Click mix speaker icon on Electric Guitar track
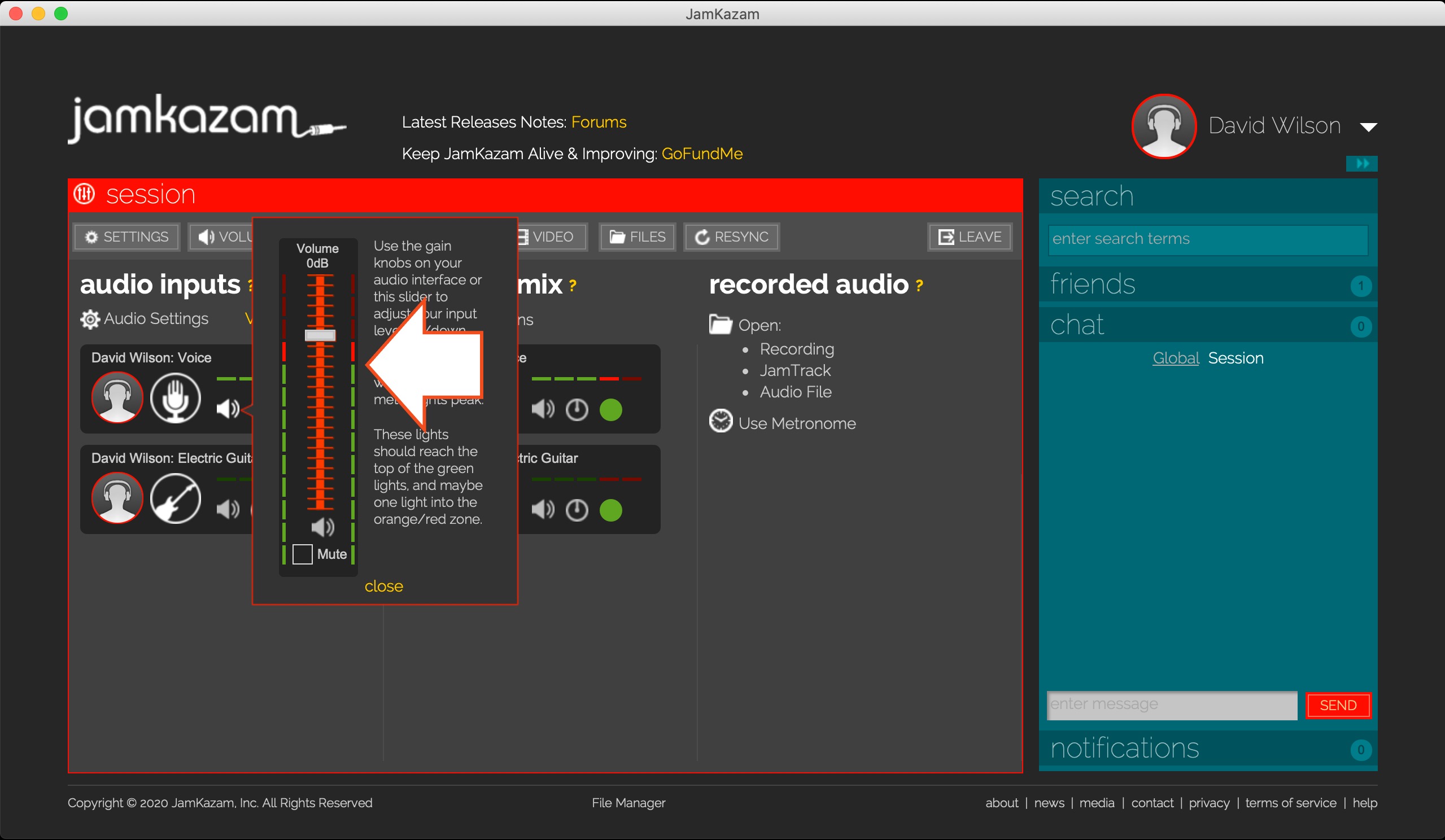This screenshot has width=1445, height=840. coord(543,510)
